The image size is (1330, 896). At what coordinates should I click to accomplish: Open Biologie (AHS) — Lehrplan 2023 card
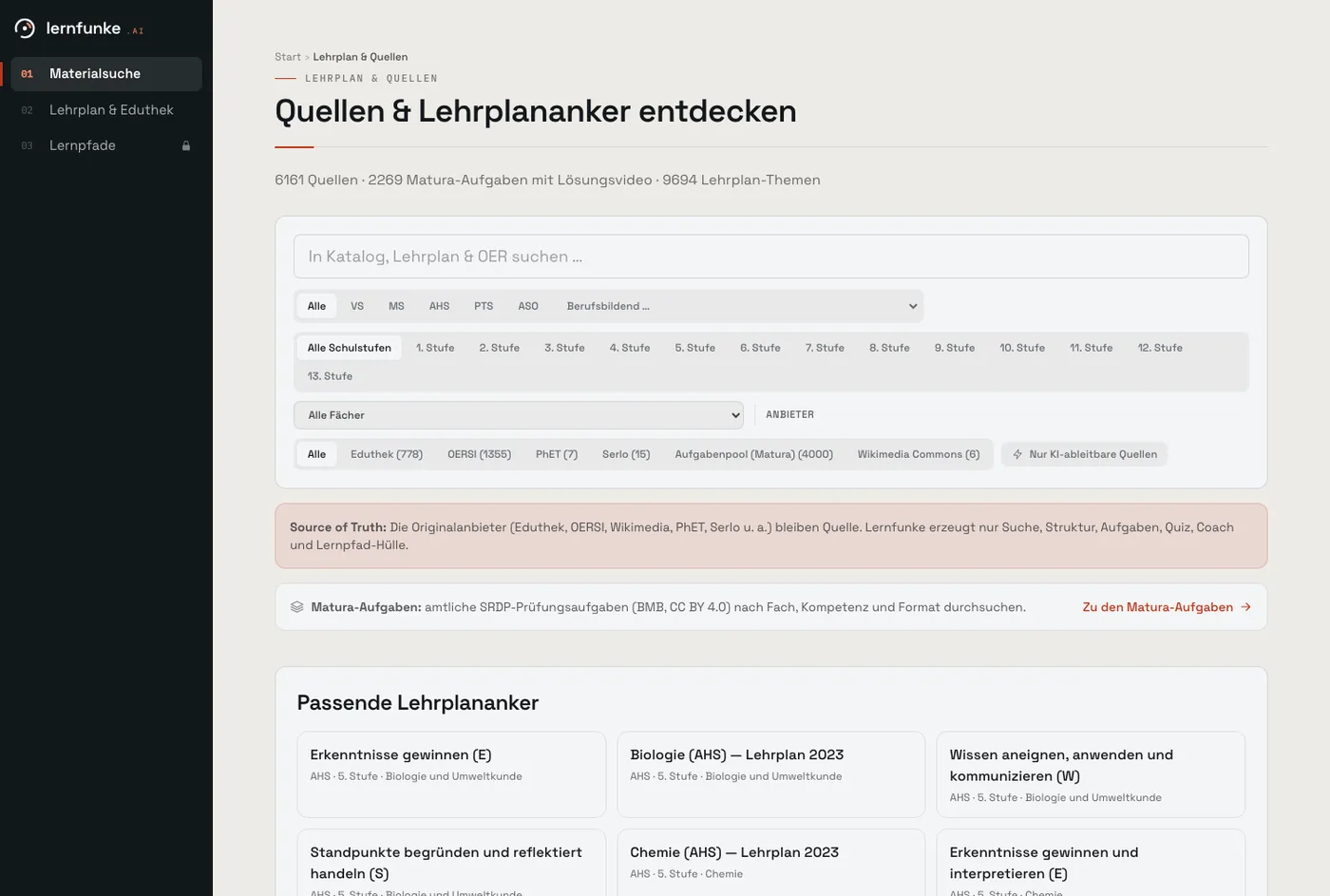coord(771,774)
